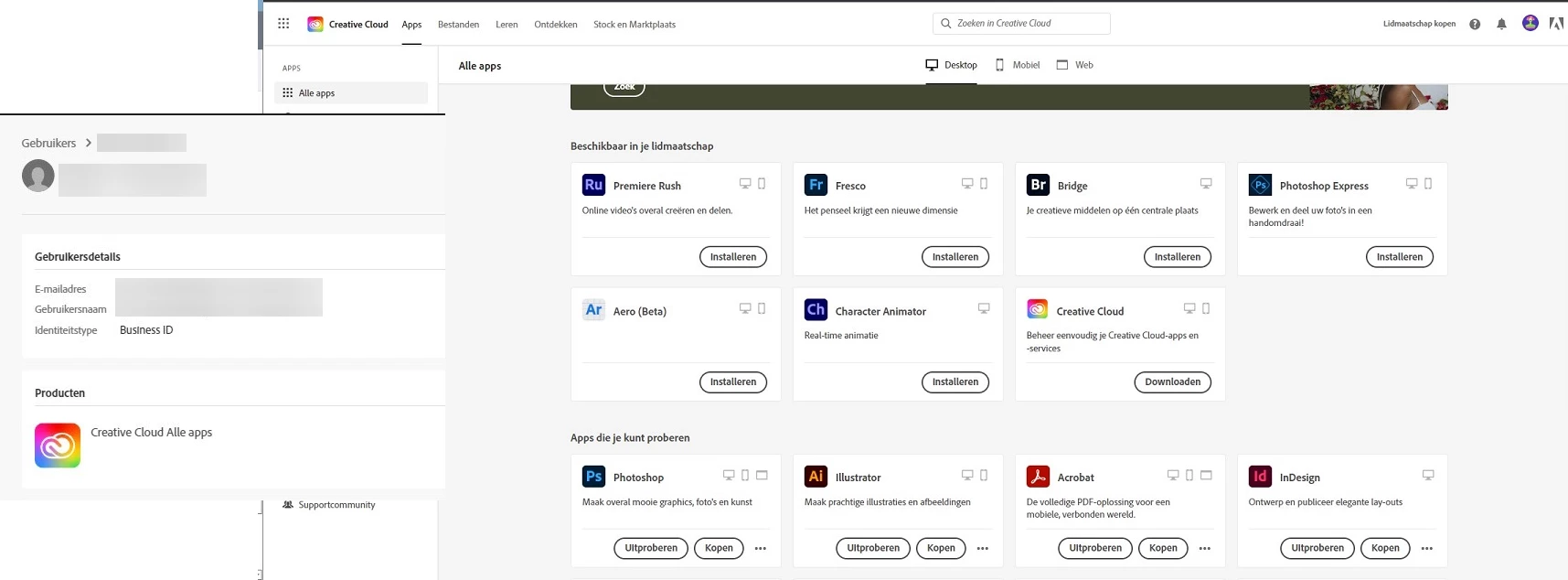The height and width of the screenshot is (580, 1568).
Task: Open more options for Illustrator
Action: (983, 549)
